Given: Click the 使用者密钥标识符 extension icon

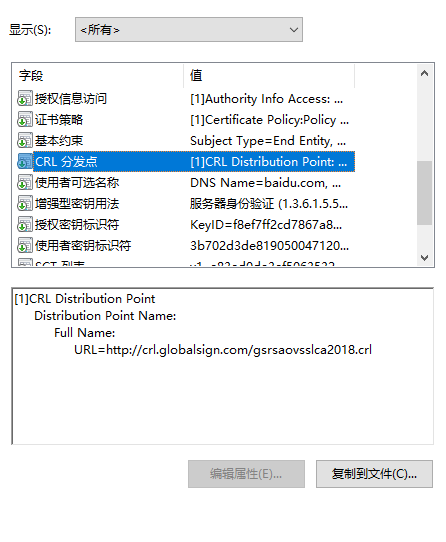Looking at the screenshot, I should pos(25,246).
